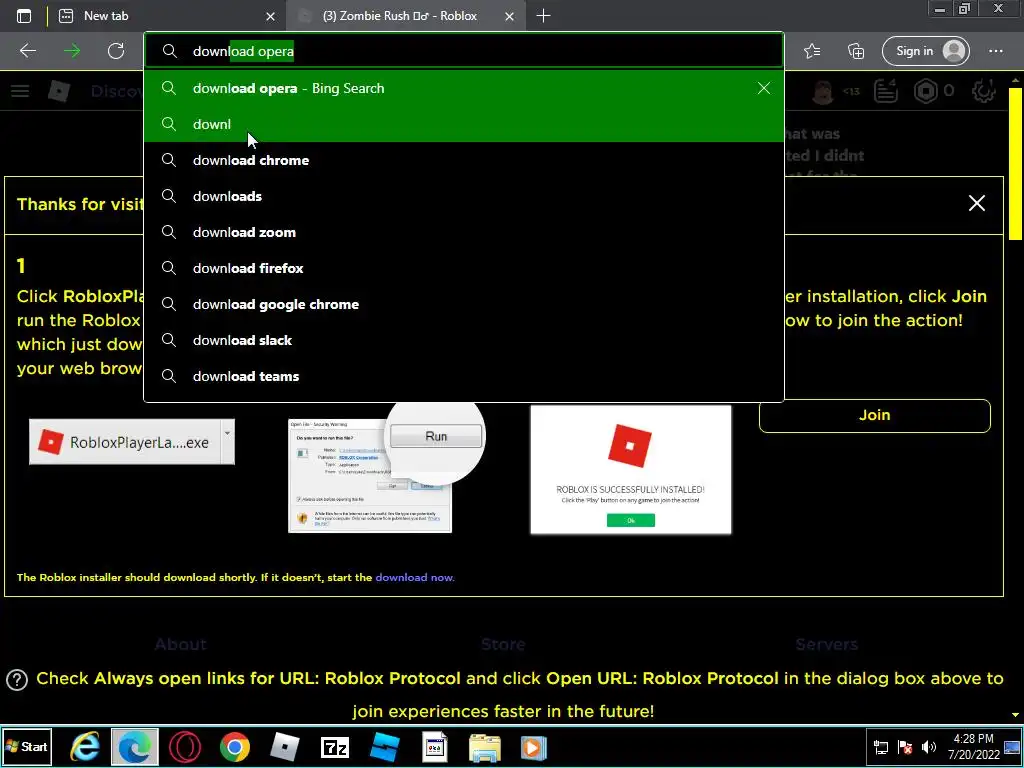The image size is (1024, 768).
Task: Open File Explorer folder taskbar icon
Action: (485, 747)
